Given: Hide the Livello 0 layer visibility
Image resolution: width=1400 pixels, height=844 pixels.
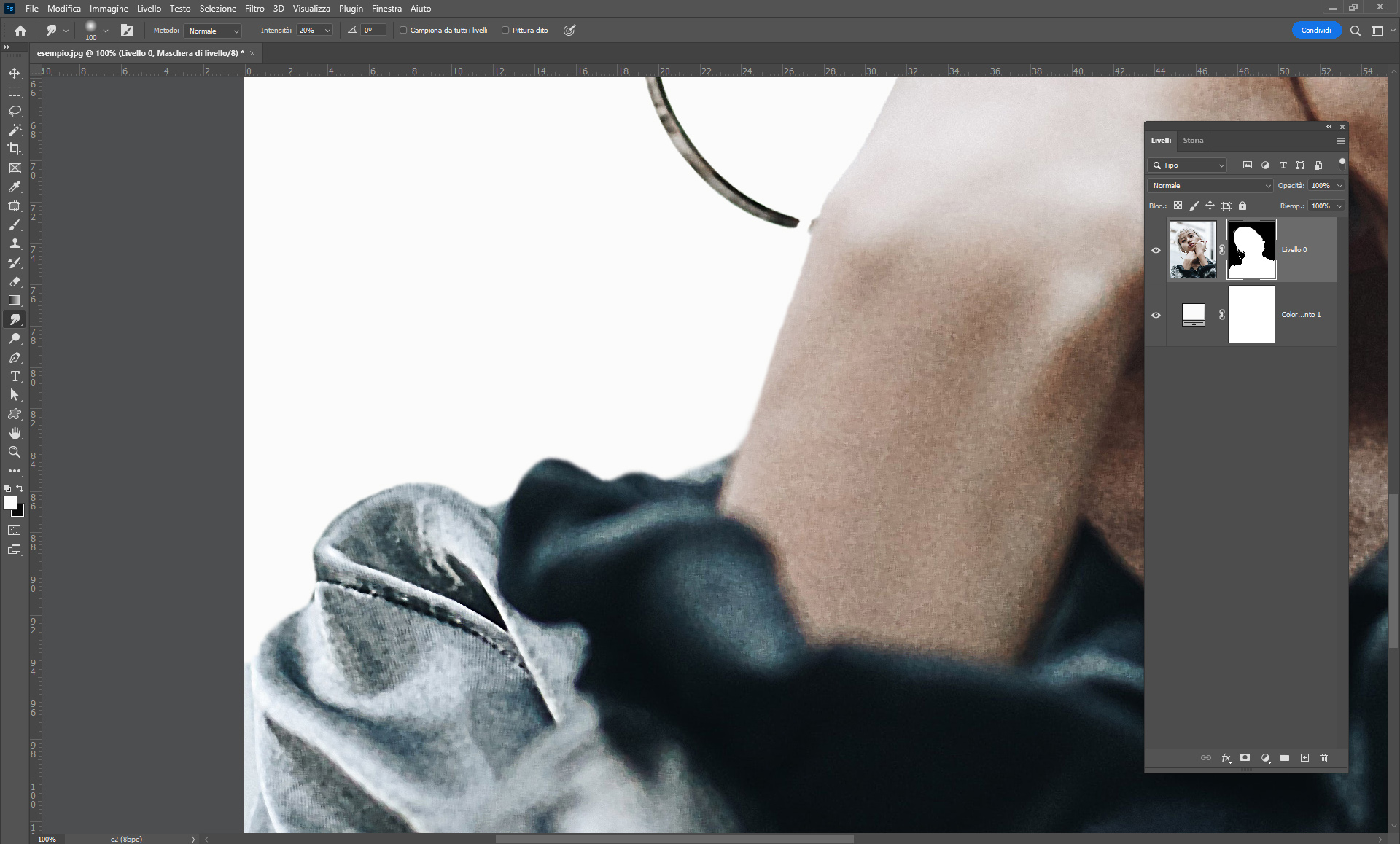Looking at the screenshot, I should click(x=1156, y=250).
